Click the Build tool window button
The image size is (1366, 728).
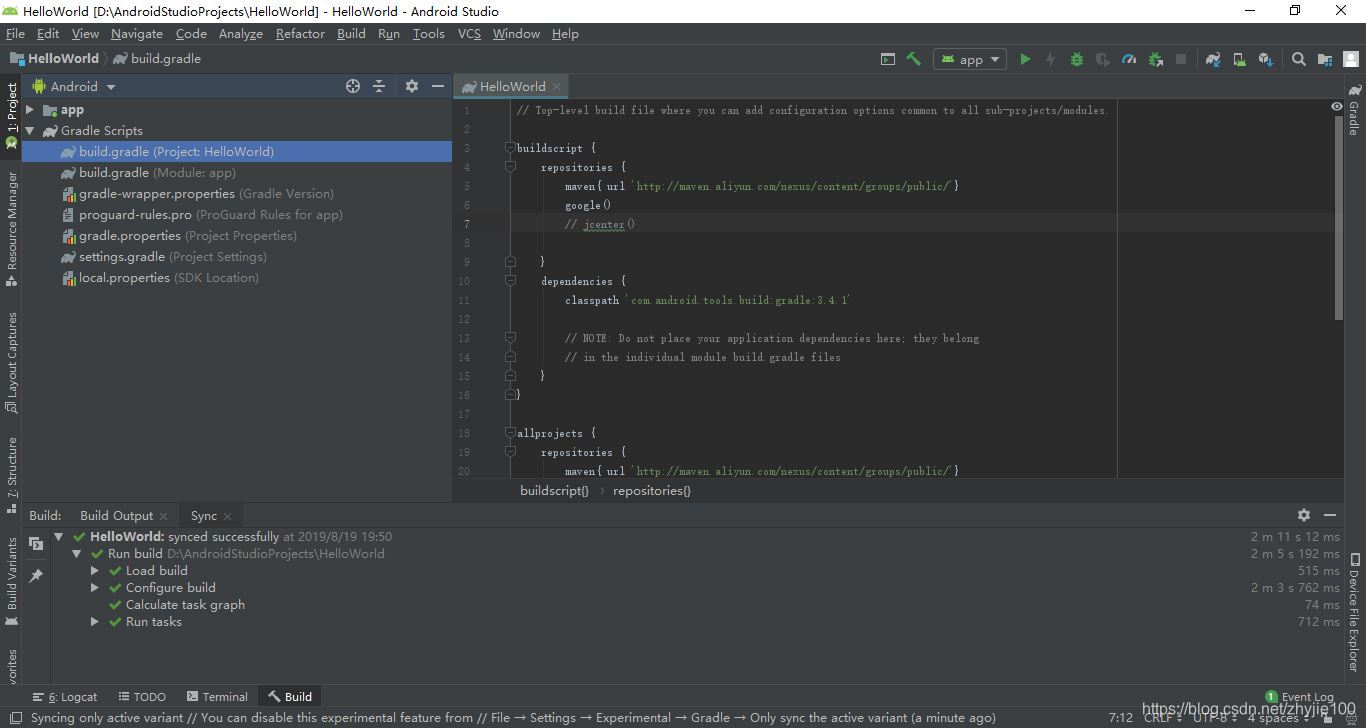point(290,697)
